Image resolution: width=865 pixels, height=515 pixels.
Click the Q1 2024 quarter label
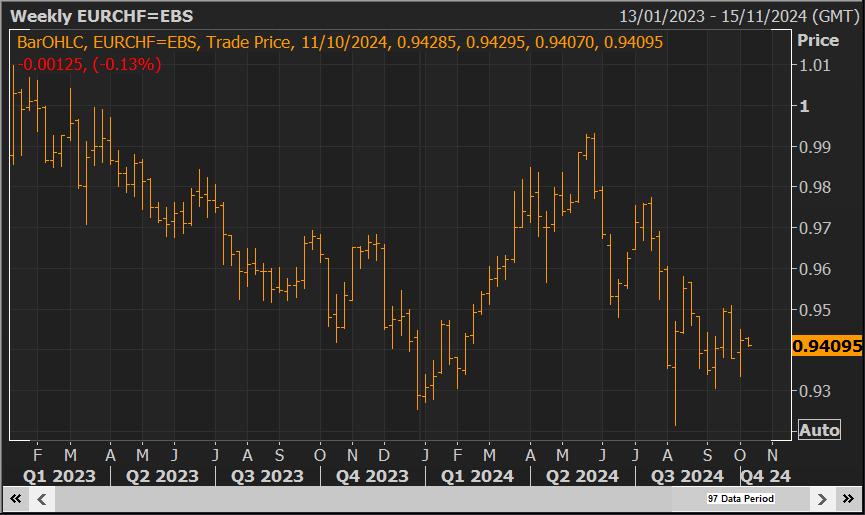477,476
